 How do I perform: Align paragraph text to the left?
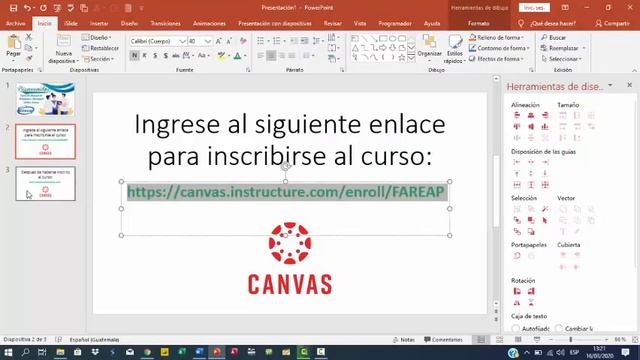[x=261, y=56]
